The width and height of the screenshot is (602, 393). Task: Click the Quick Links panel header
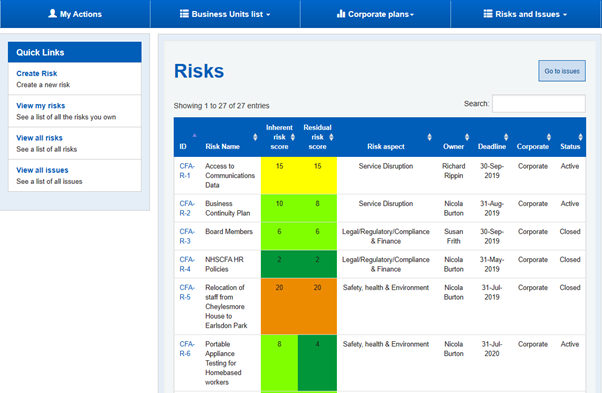point(75,52)
